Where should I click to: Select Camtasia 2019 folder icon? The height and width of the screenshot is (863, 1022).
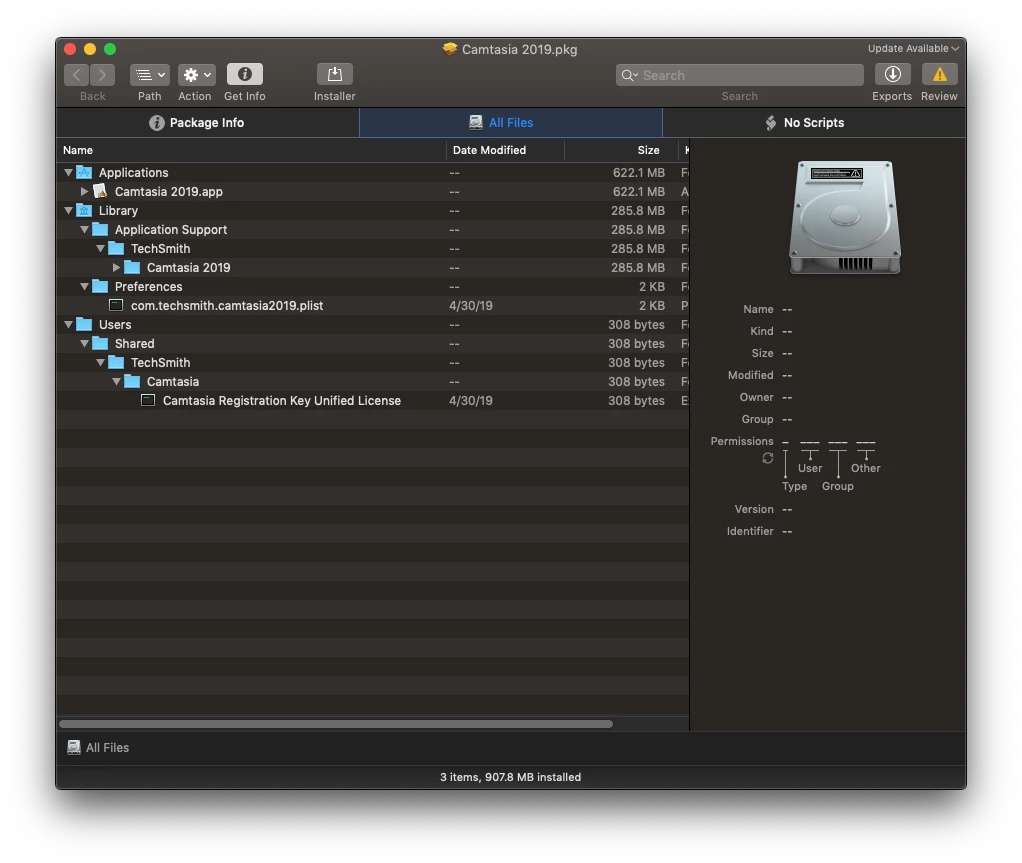point(132,267)
